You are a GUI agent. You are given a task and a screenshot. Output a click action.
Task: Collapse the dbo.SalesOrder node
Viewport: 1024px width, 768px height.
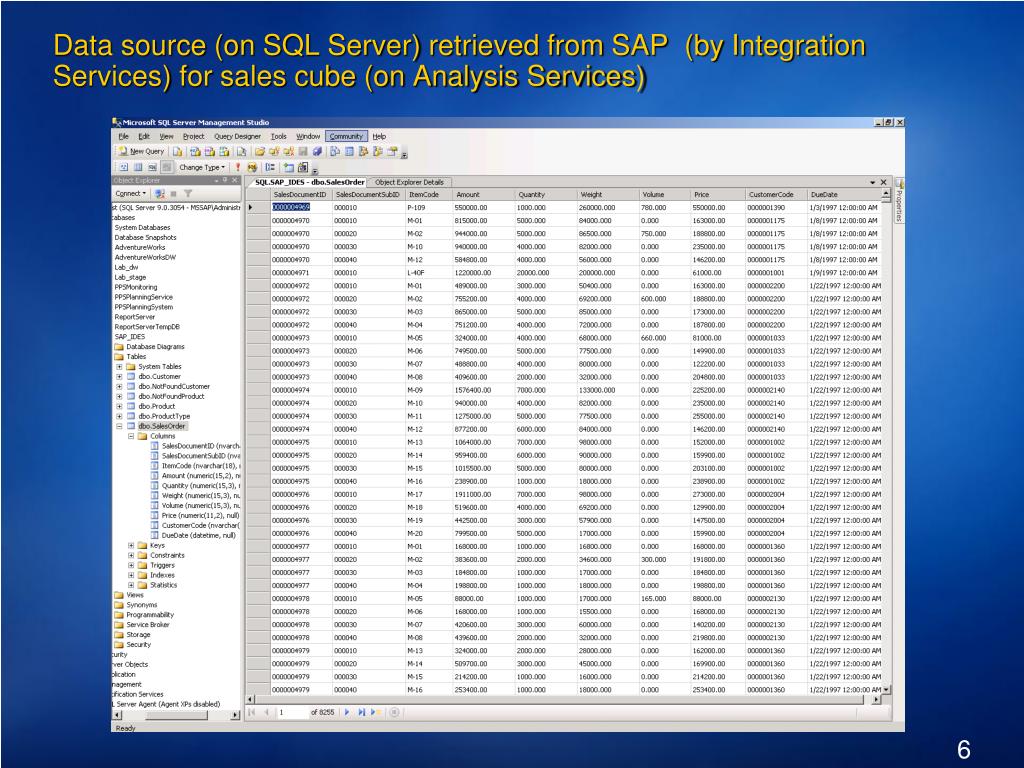point(120,426)
